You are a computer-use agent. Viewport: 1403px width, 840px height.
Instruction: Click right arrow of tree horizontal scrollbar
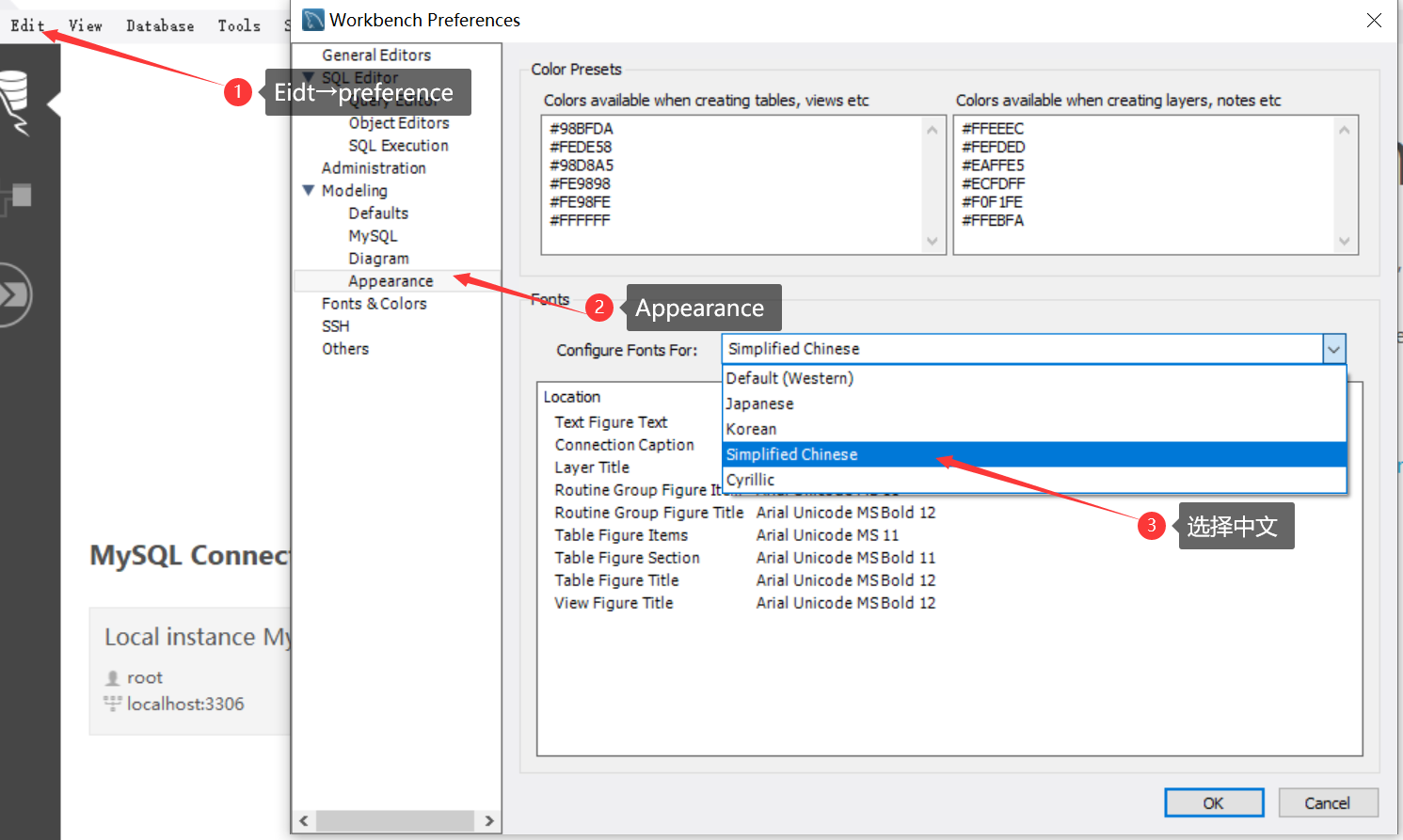point(488,820)
